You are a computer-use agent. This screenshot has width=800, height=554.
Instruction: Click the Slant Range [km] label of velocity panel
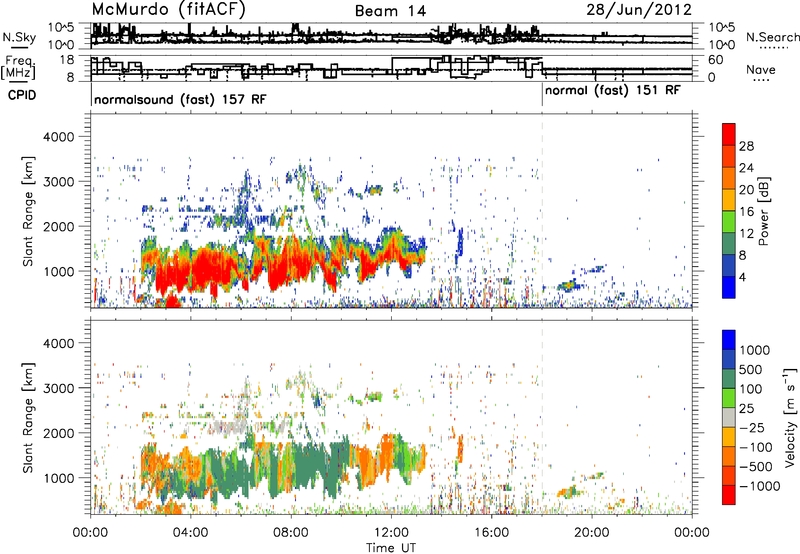[29, 418]
